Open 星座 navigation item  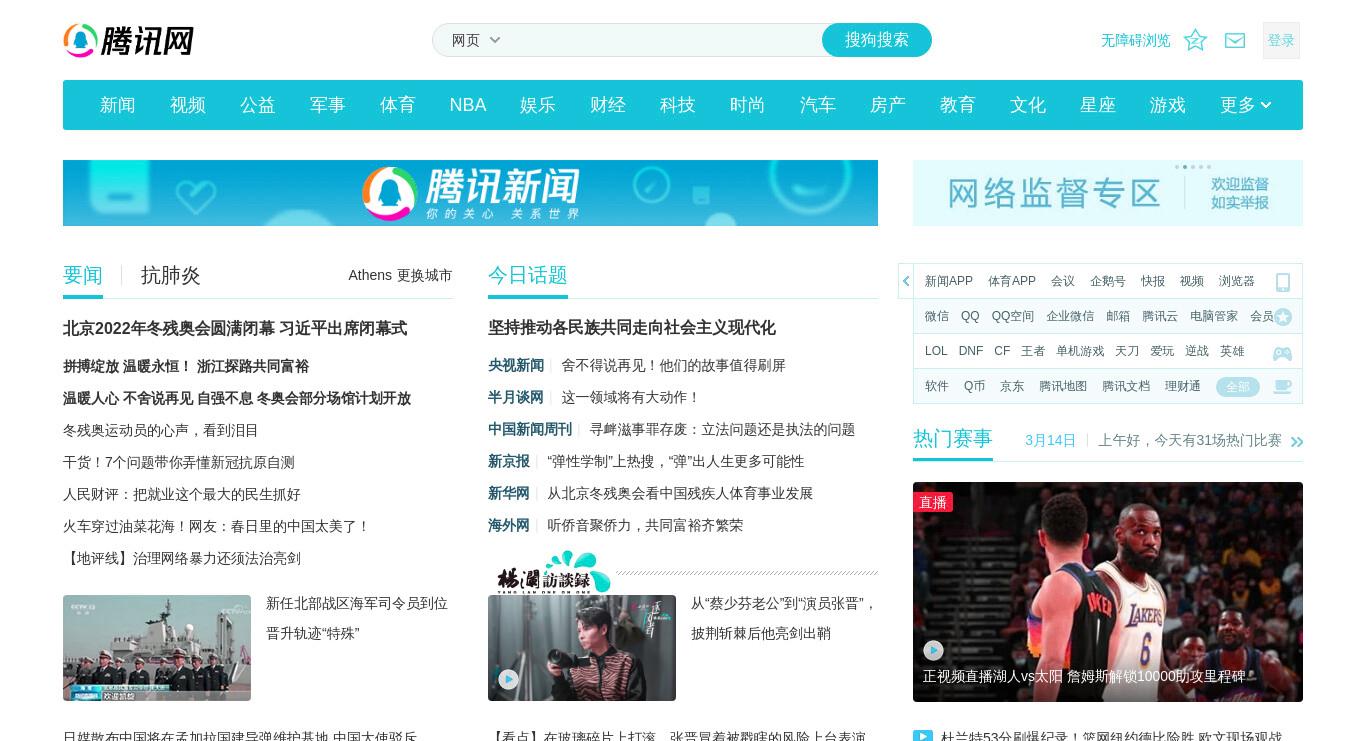pyautogui.click(x=1098, y=105)
